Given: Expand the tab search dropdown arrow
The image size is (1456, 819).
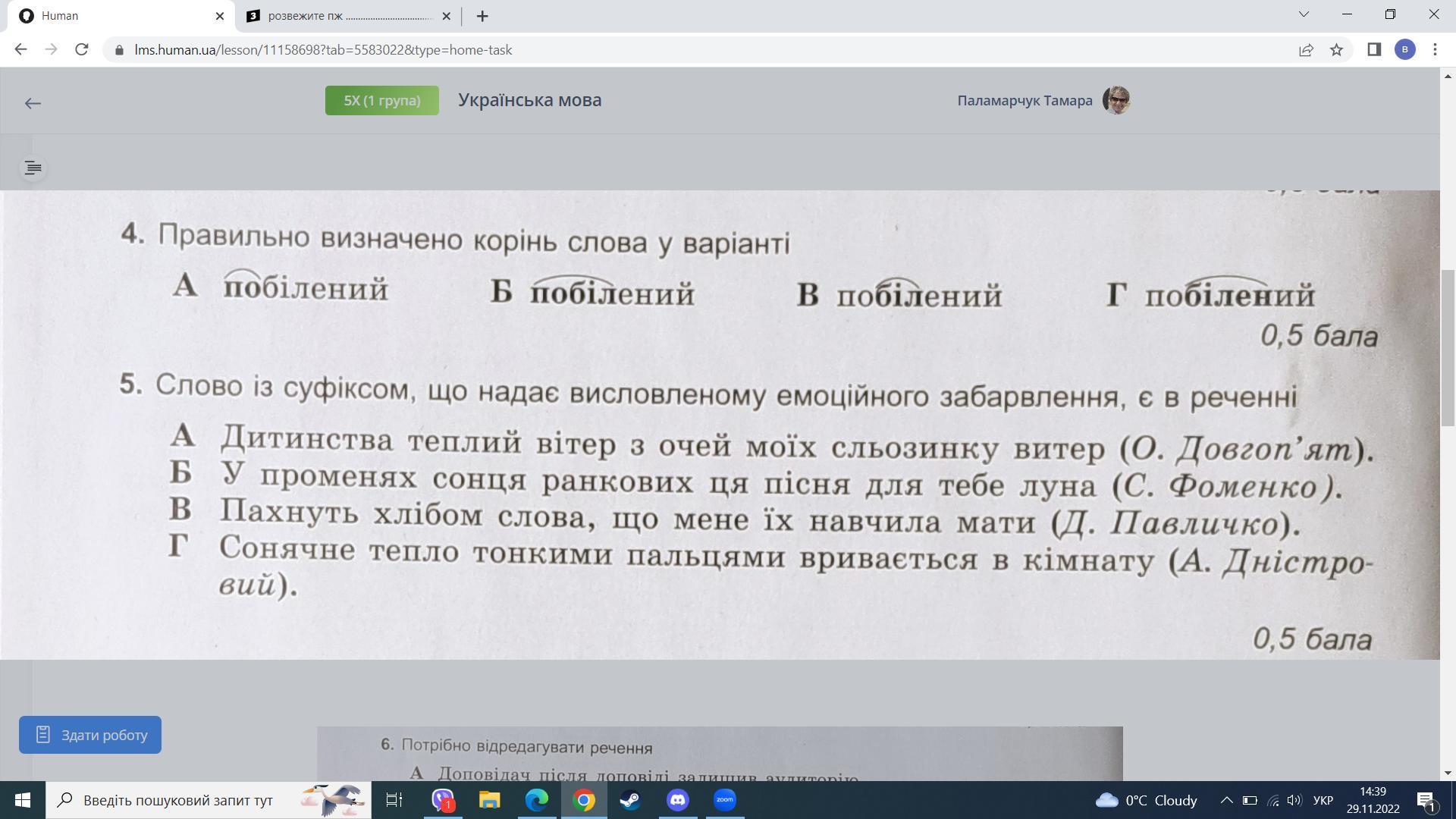Looking at the screenshot, I should (1304, 14).
